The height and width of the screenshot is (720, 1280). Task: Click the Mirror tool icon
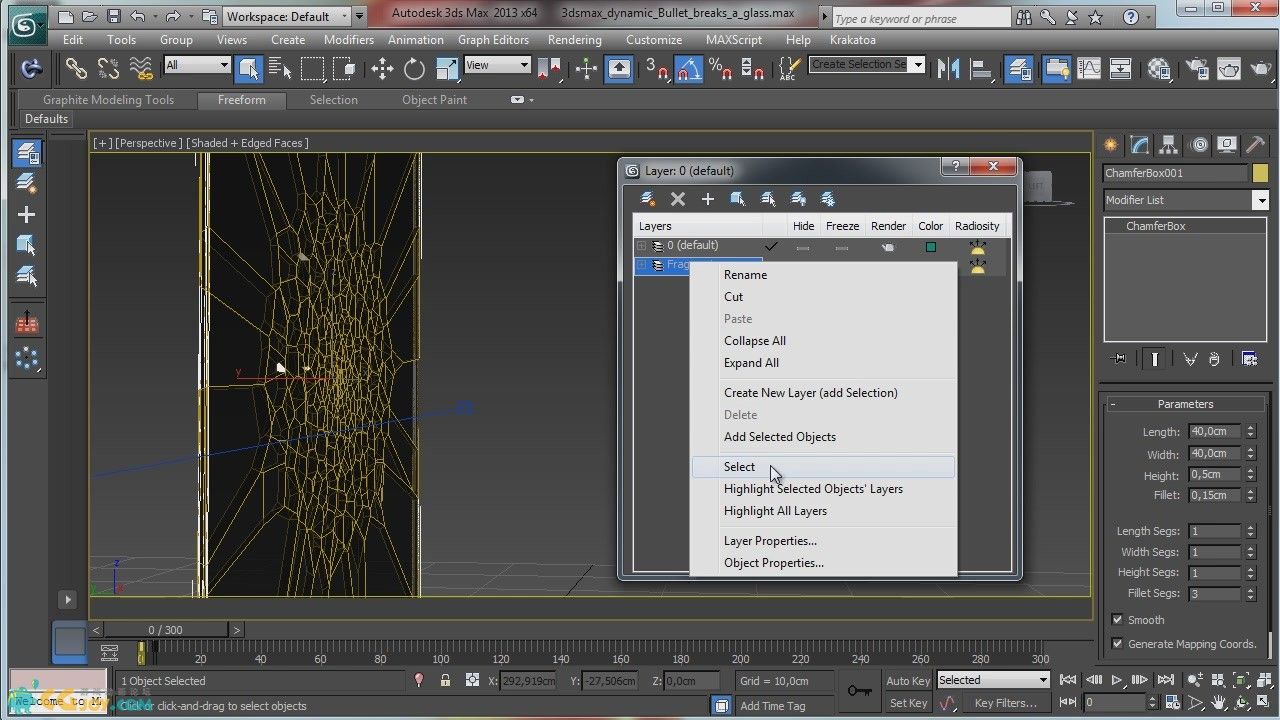947,68
